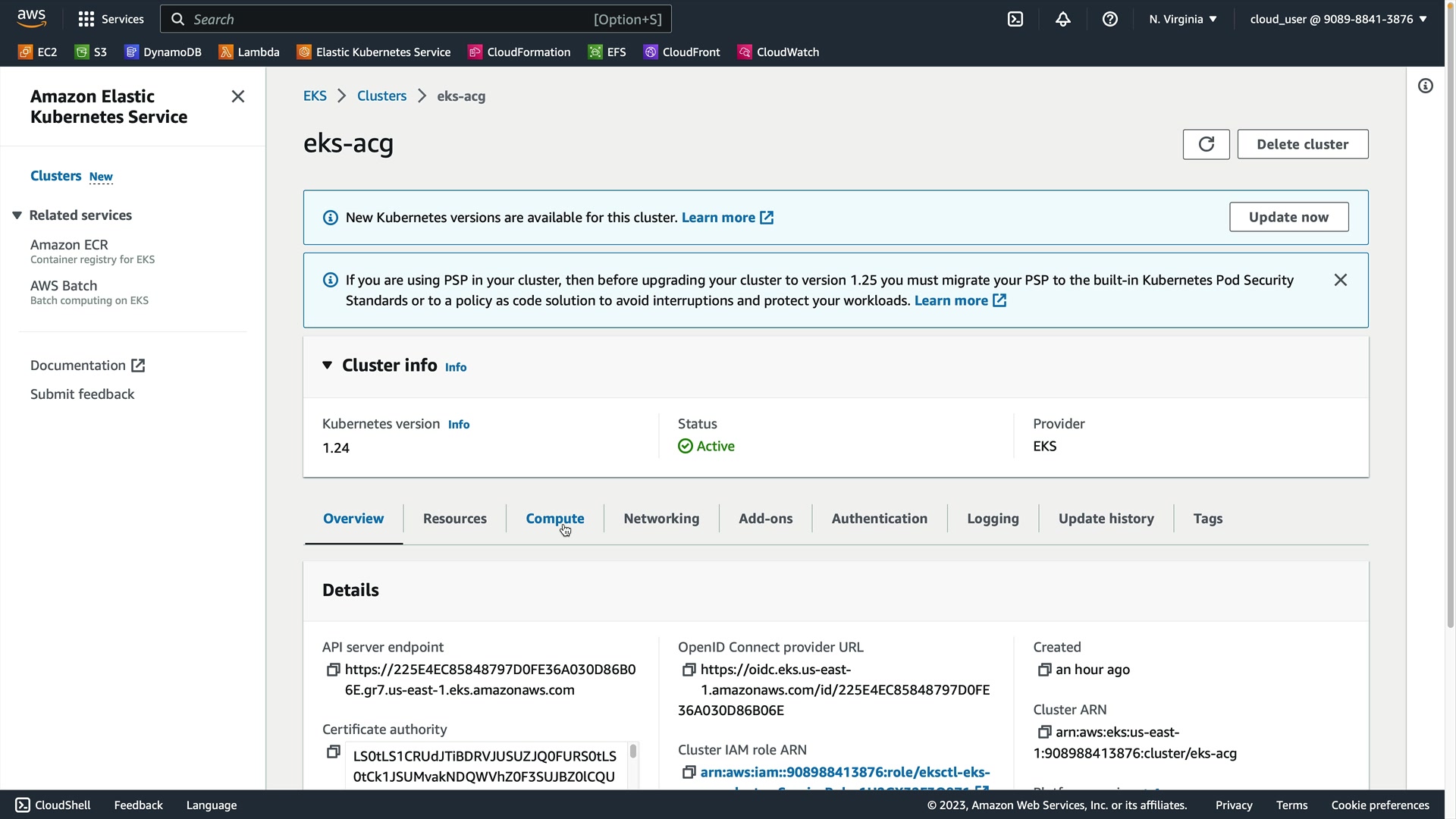1456x819 pixels.
Task: Dismiss the PSP migration notice
Action: 1340,280
